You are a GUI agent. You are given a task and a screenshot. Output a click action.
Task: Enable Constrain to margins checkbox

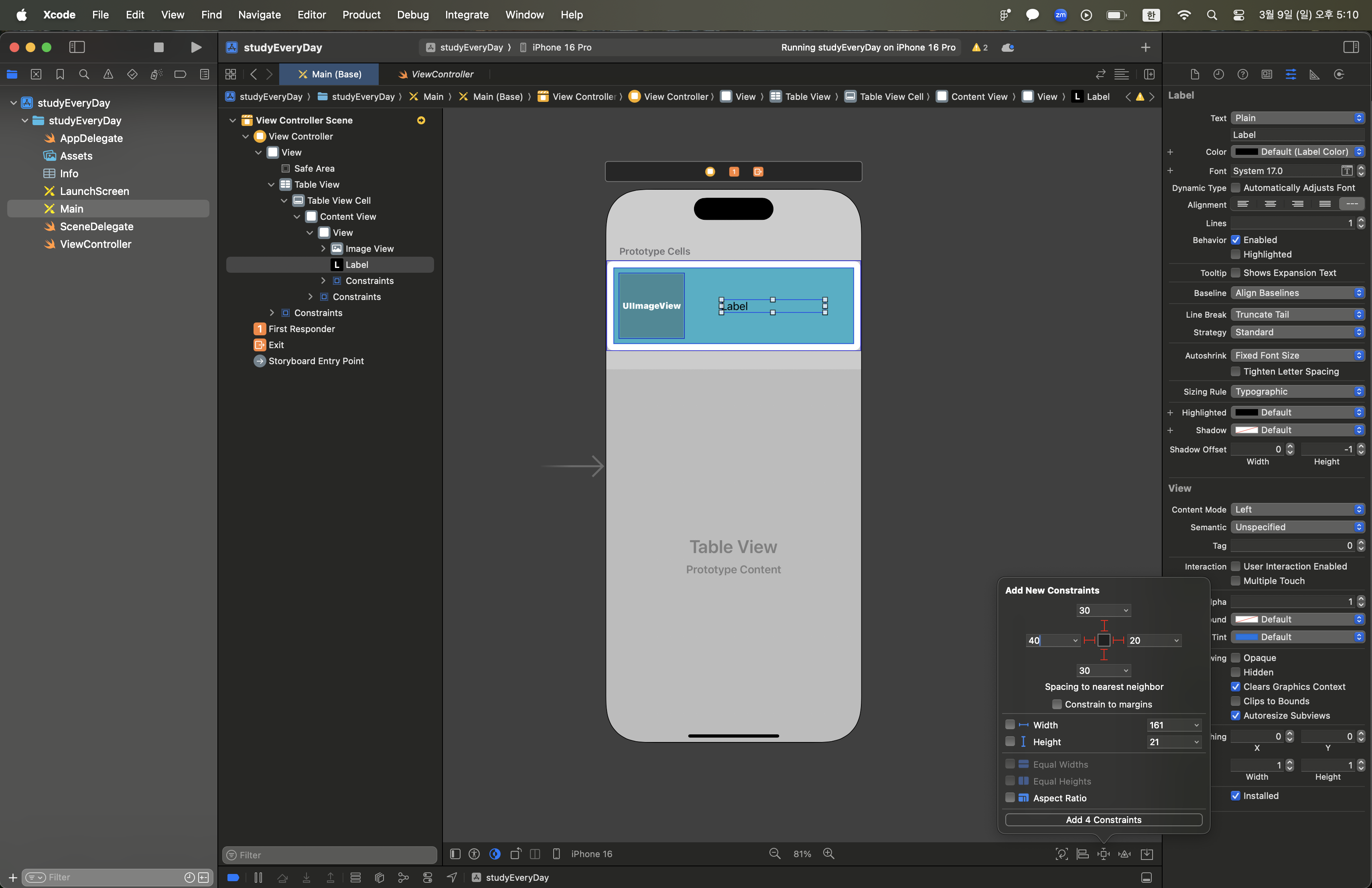click(1057, 704)
